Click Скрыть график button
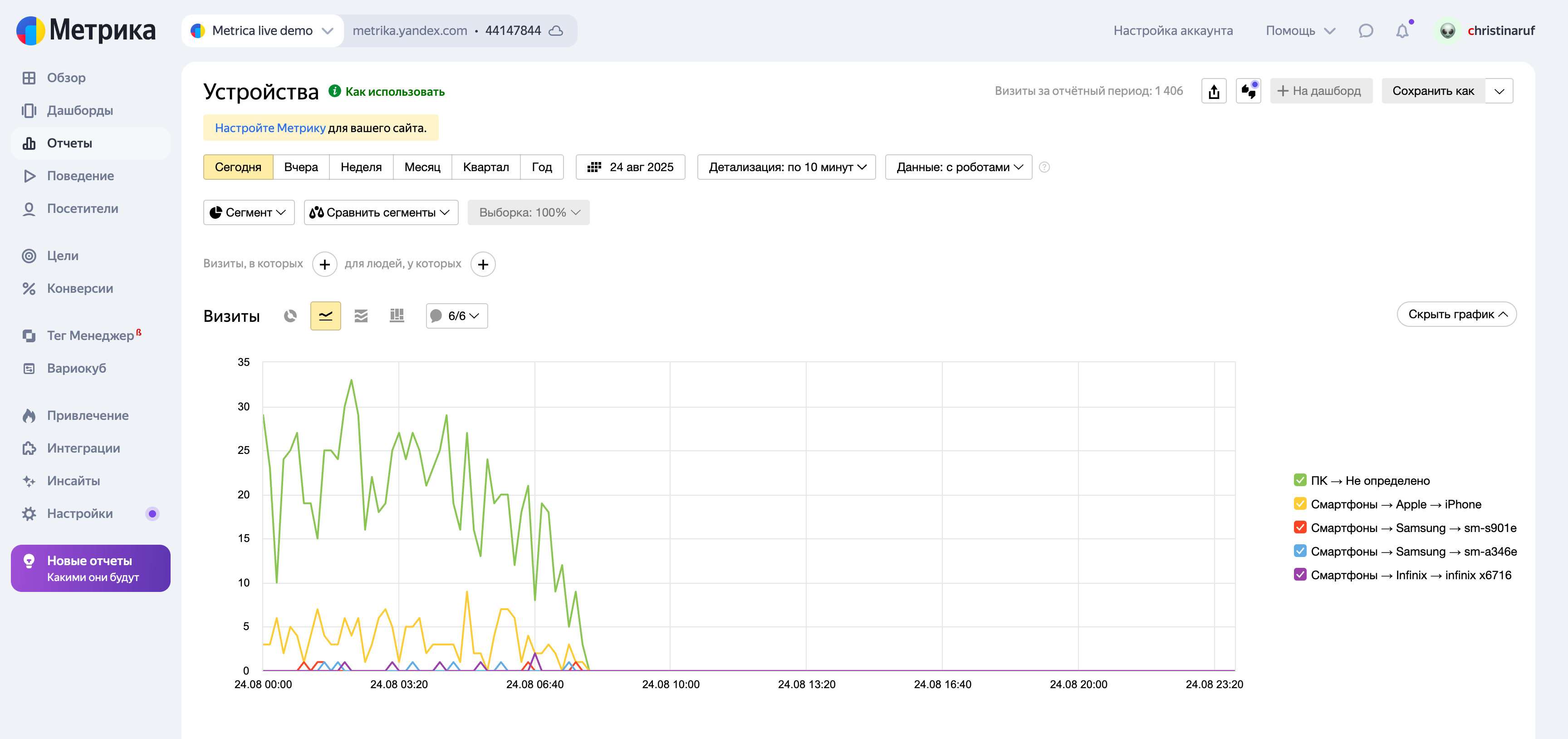 pyautogui.click(x=1456, y=315)
